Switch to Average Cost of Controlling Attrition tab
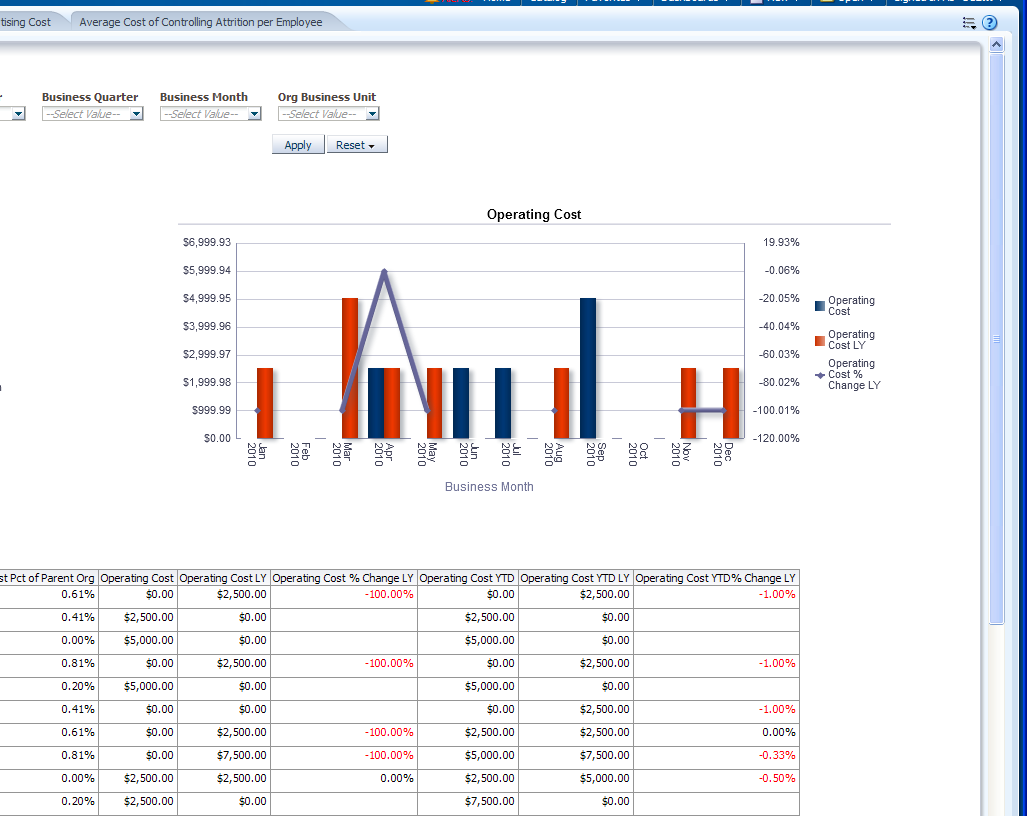The image size is (1027, 816). [x=201, y=22]
